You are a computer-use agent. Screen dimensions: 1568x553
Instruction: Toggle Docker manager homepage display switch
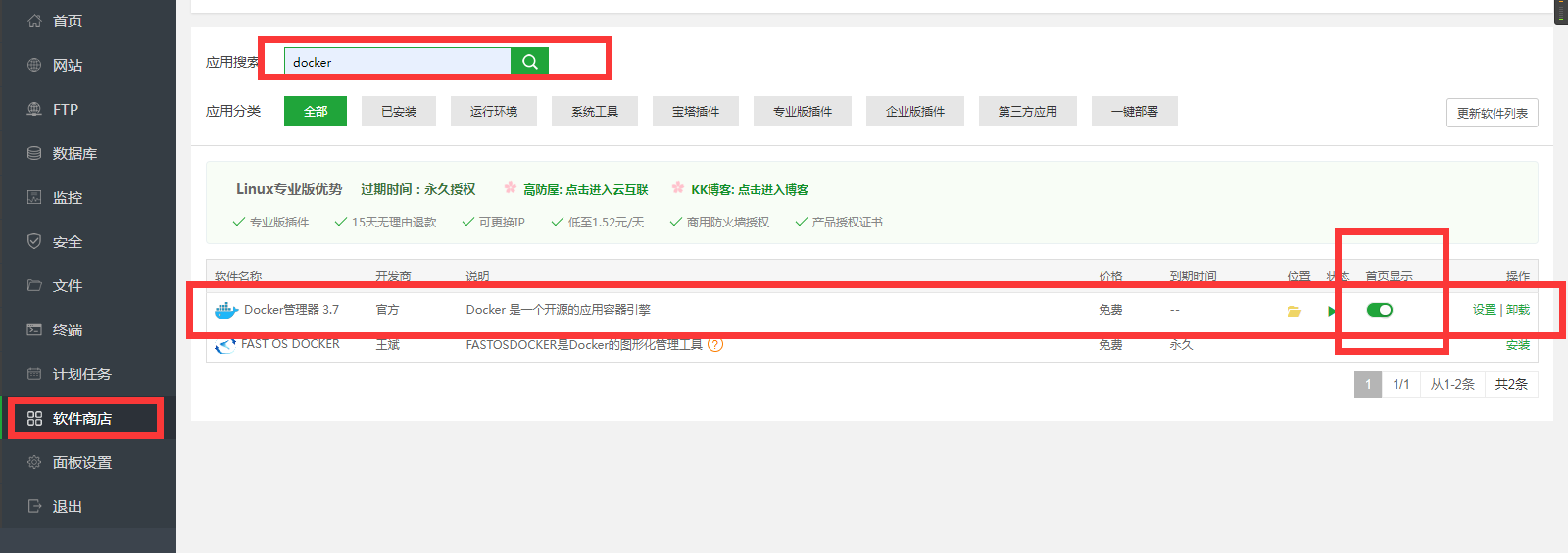[x=1380, y=310]
